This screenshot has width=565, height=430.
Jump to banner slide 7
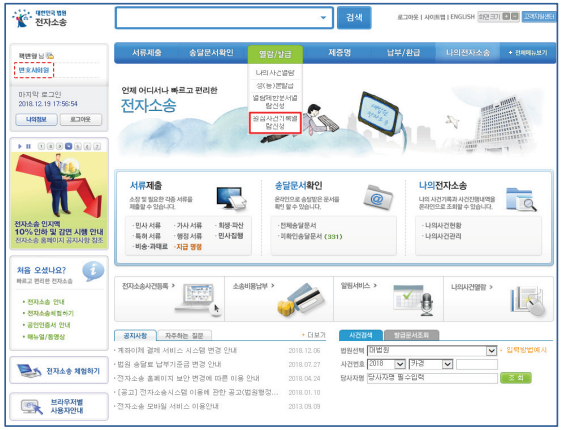tap(97, 146)
